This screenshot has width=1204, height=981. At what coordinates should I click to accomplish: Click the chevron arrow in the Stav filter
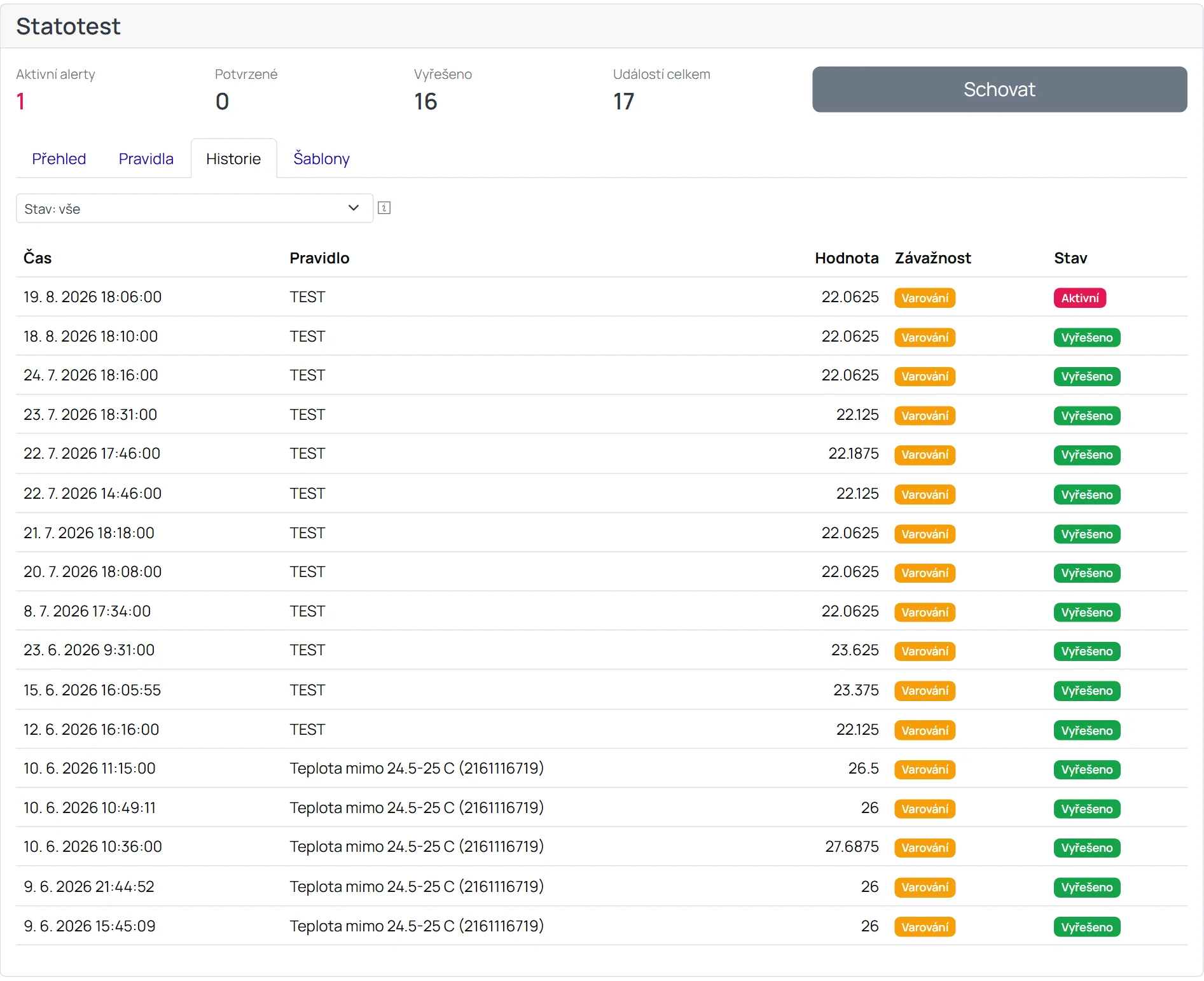pos(354,208)
